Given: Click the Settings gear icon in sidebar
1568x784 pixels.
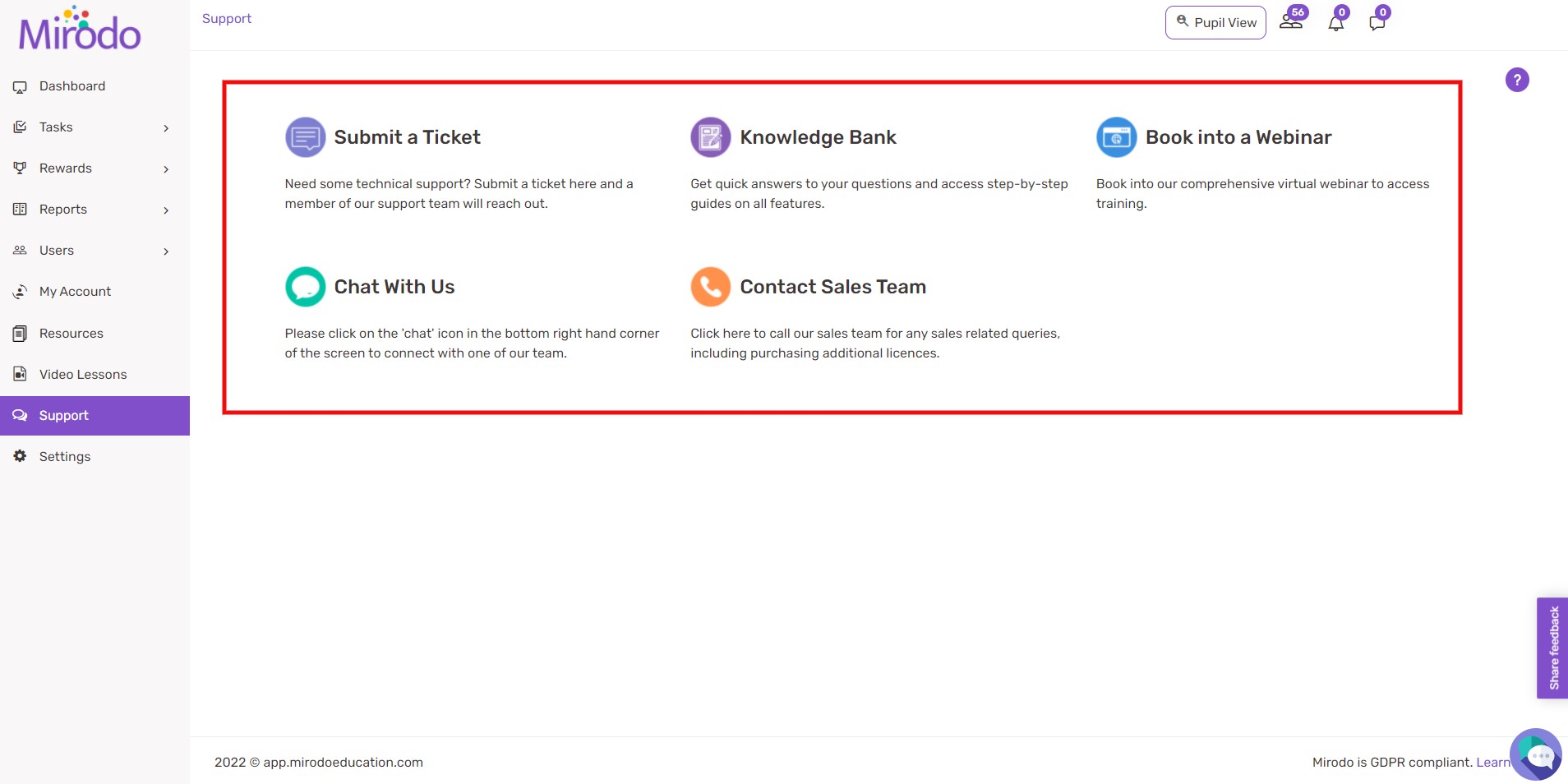Looking at the screenshot, I should pyautogui.click(x=20, y=456).
